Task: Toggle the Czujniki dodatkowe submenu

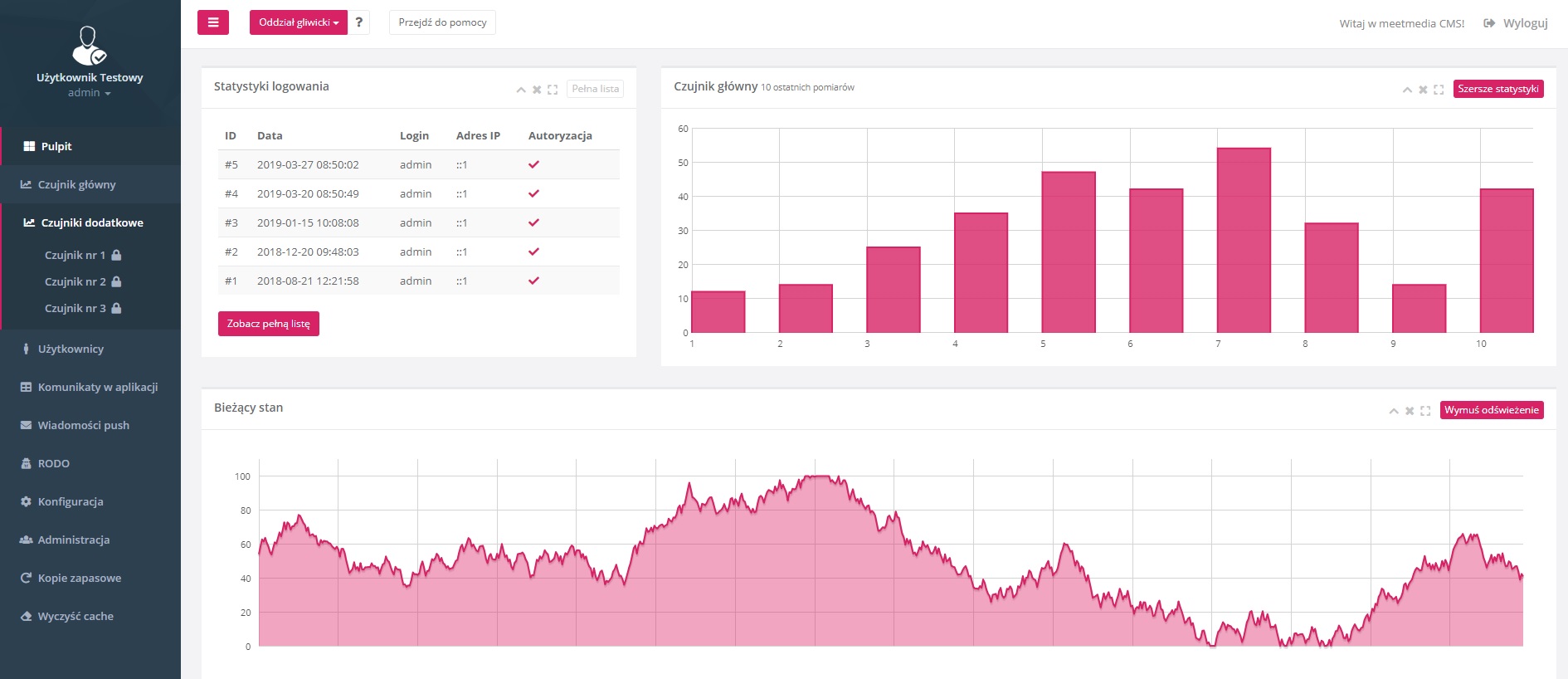Action: pos(91,222)
